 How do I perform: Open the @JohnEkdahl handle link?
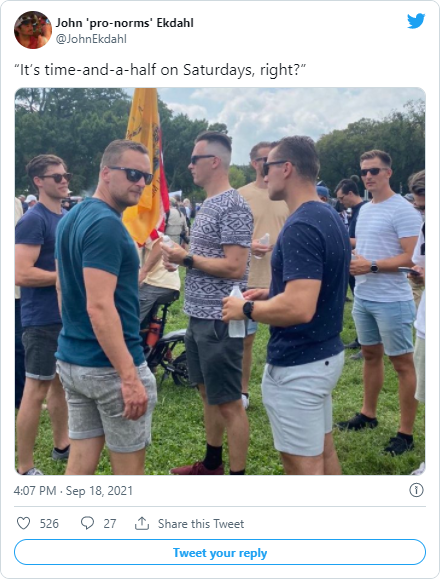coord(91,39)
